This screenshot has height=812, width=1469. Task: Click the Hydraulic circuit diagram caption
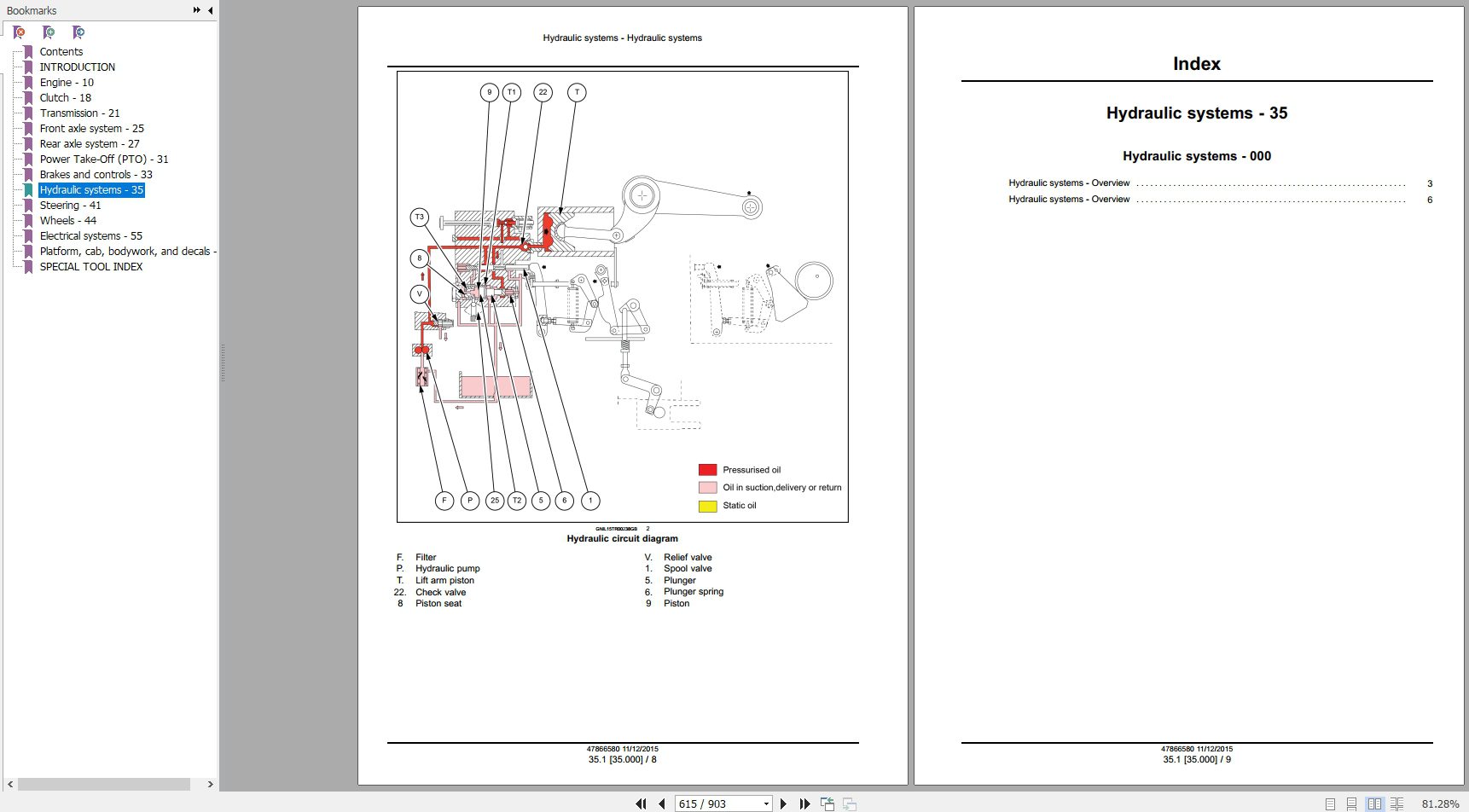623,539
